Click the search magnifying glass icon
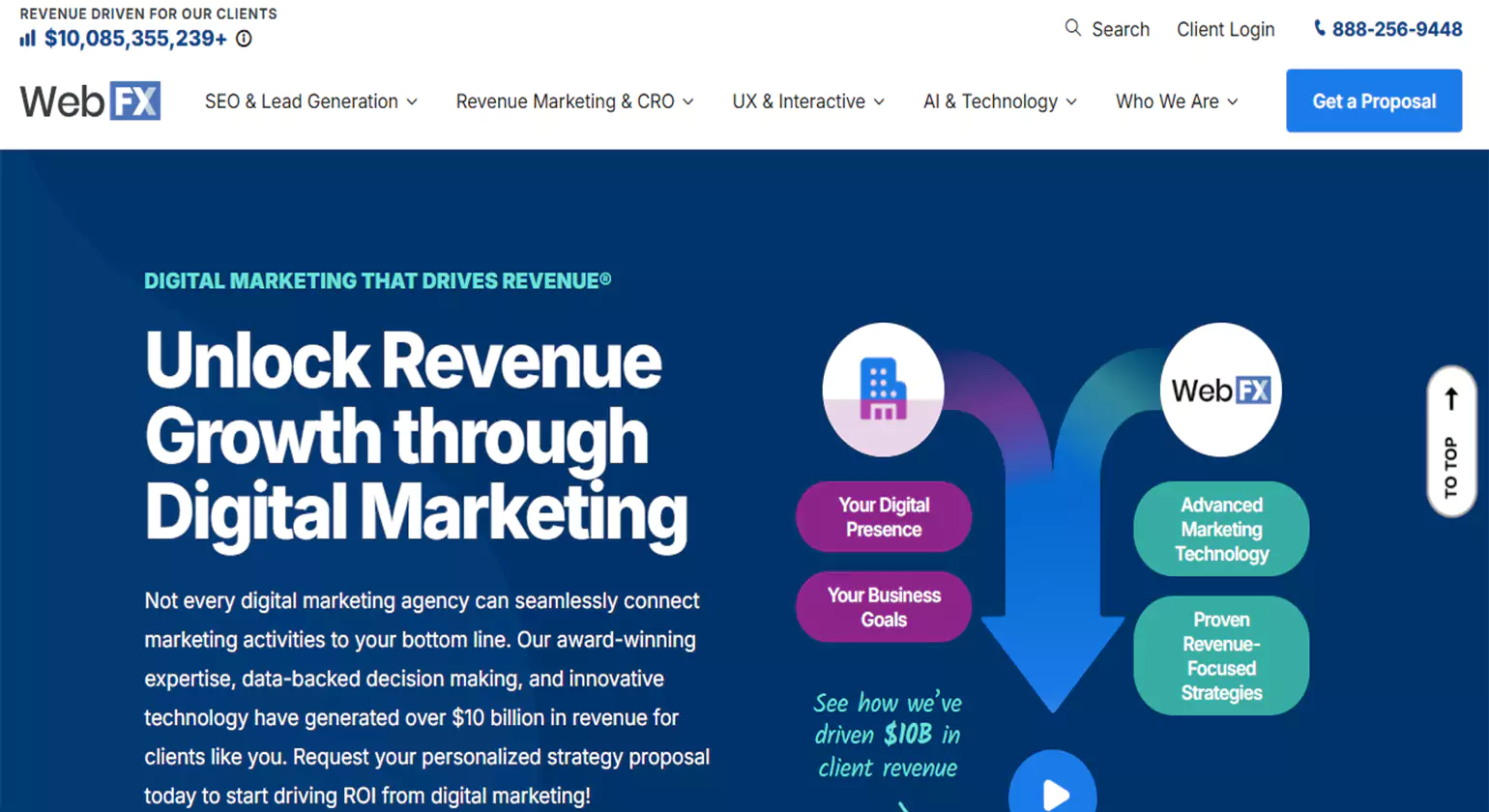The height and width of the screenshot is (812, 1489). [1072, 28]
